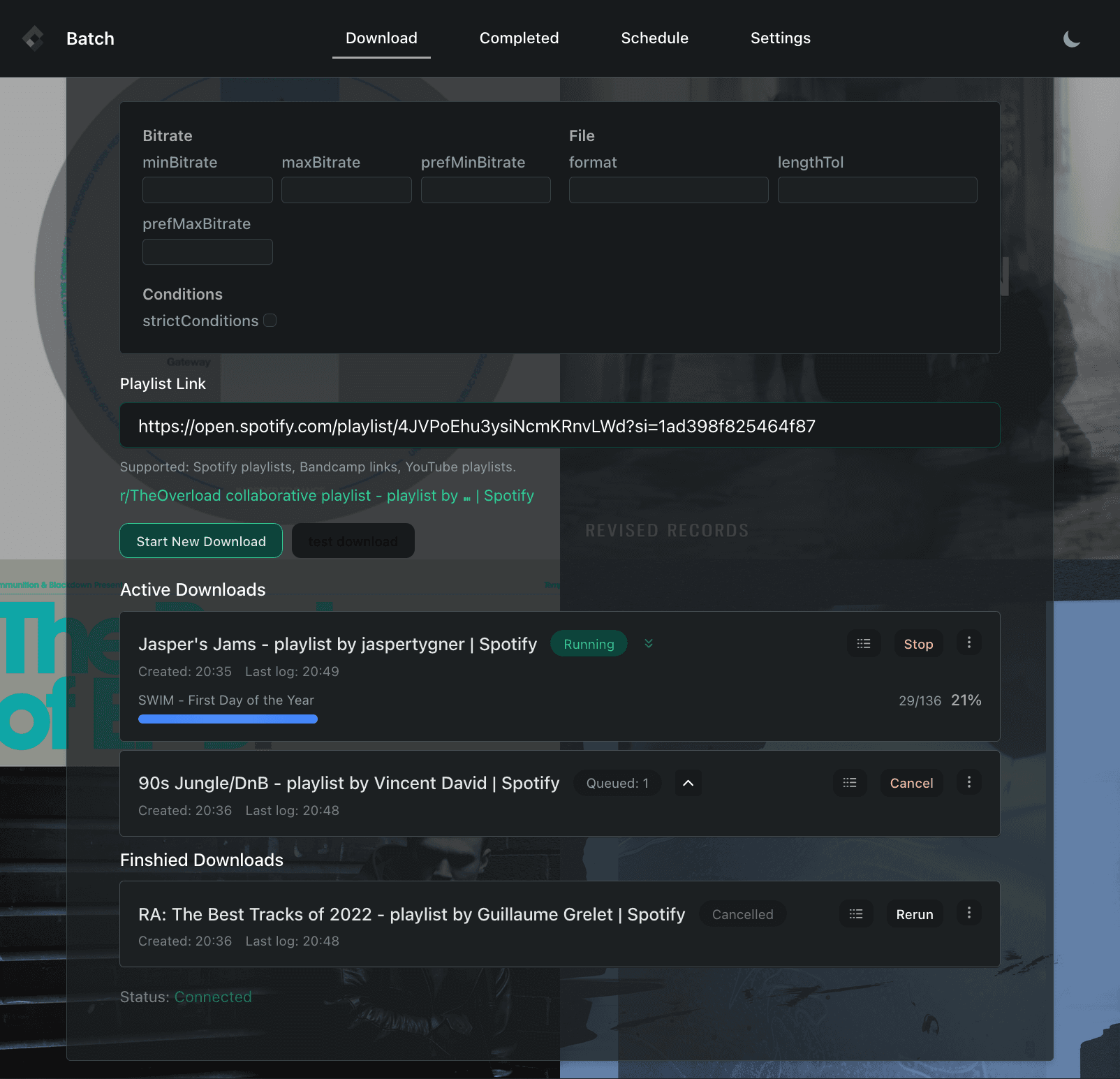Focus the prefMinBitrate input field
Viewport: 1120px width, 1079px height.
485,190
